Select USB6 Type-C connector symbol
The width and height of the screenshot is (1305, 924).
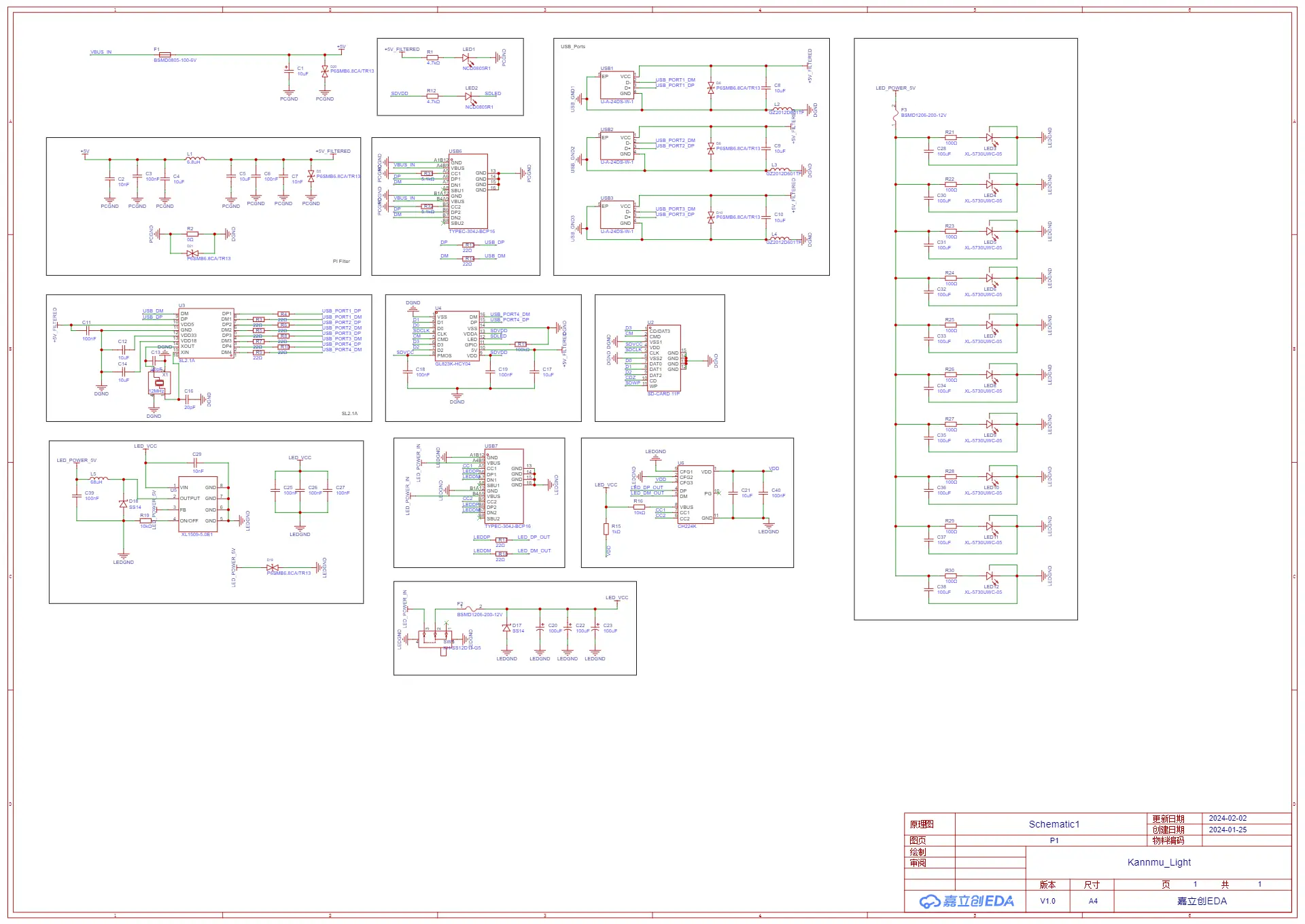click(x=468, y=192)
